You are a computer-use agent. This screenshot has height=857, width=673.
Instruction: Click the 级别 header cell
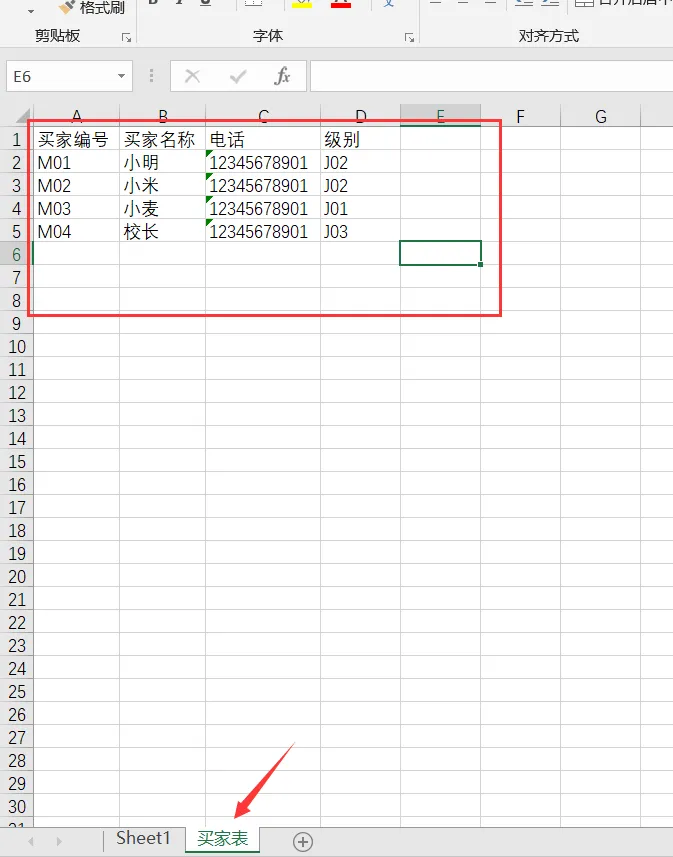pos(360,139)
